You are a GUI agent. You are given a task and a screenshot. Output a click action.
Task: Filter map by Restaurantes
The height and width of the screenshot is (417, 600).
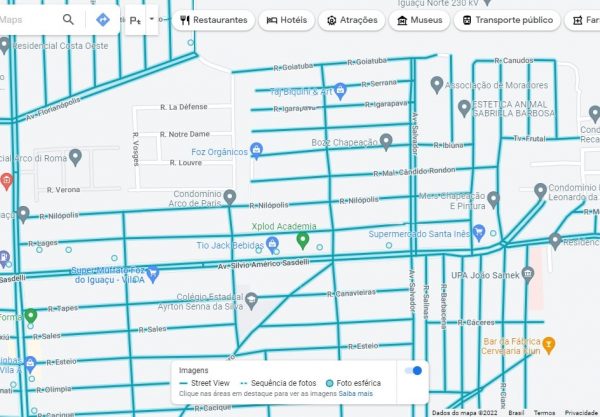pyautogui.click(x=213, y=19)
